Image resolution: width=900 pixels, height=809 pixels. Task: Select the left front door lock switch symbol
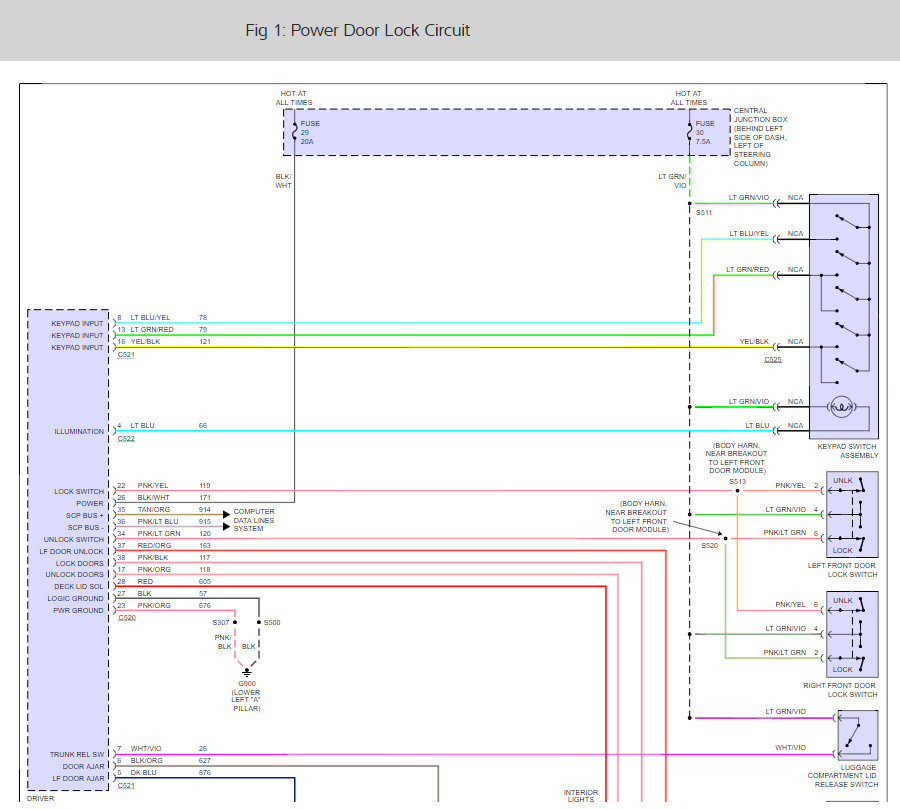(852, 515)
